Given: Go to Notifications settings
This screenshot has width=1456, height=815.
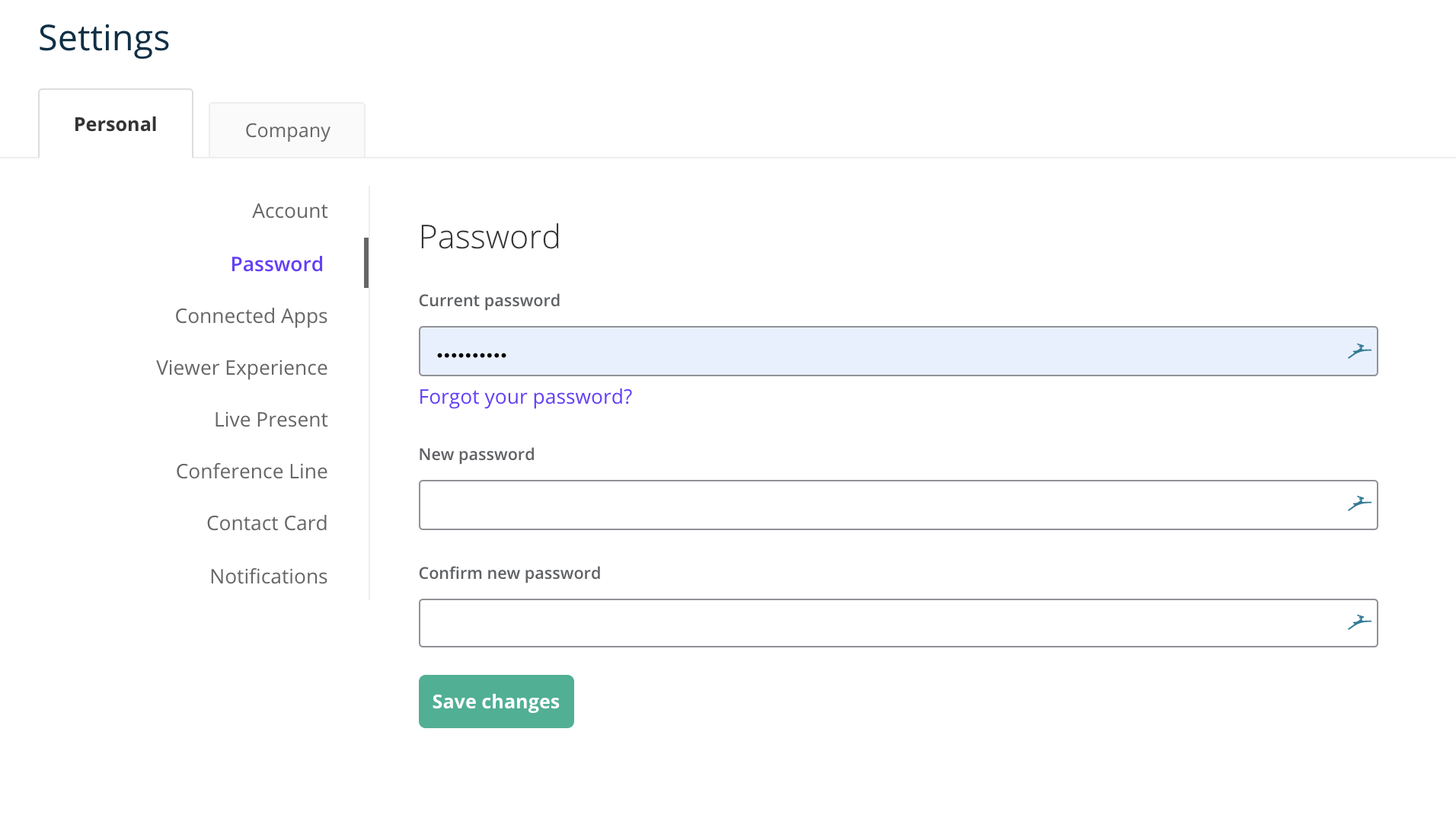Looking at the screenshot, I should pos(269,577).
